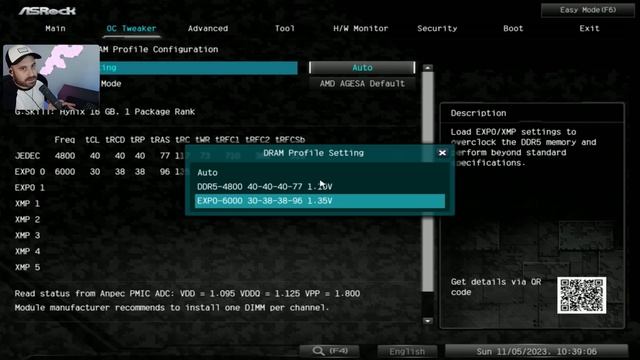
Task: Go to the Exit tab
Action: coord(589,28)
